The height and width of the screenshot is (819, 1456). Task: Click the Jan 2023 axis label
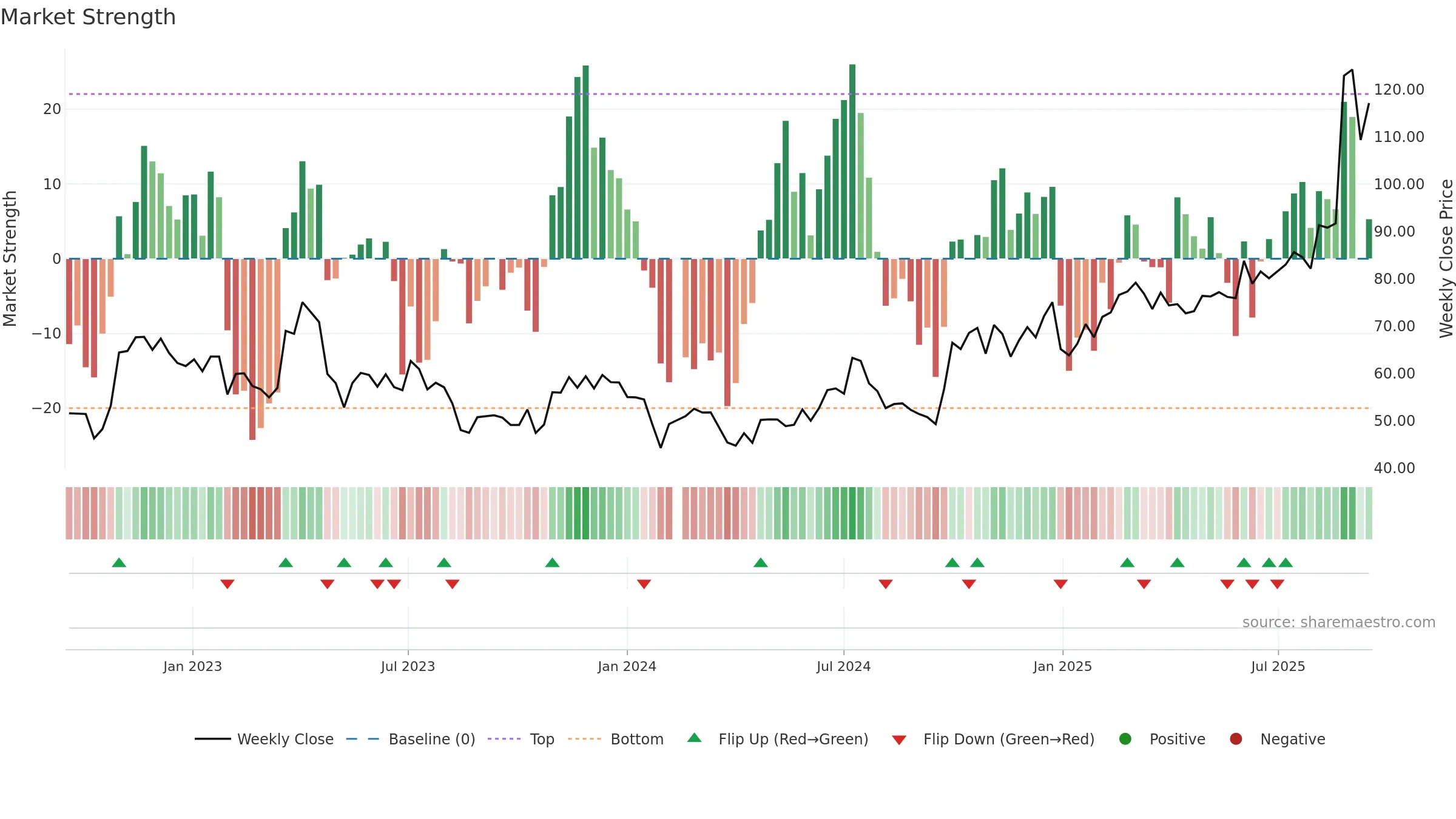[192, 666]
